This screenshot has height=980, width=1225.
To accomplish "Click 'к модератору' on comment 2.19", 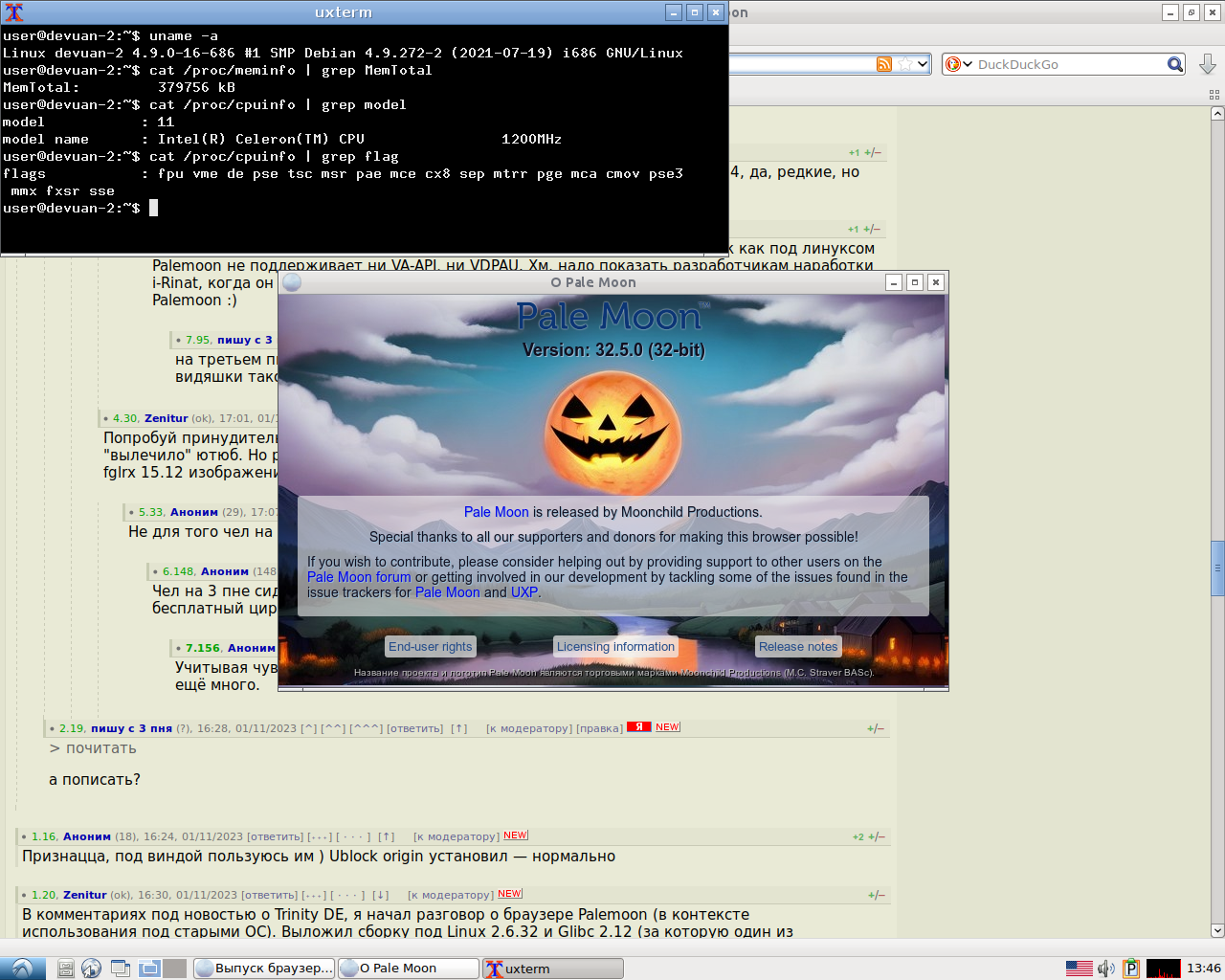I will [529, 728].
